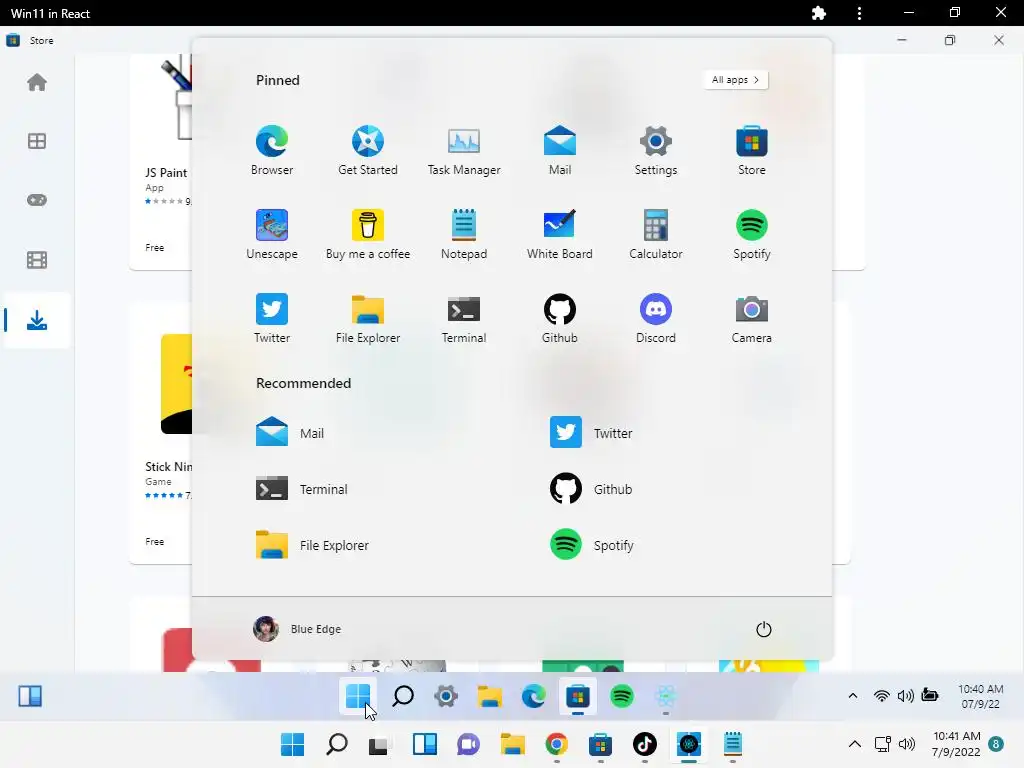
Task: Click the React atom icon in inner taskbar
Action: (665, 696)
